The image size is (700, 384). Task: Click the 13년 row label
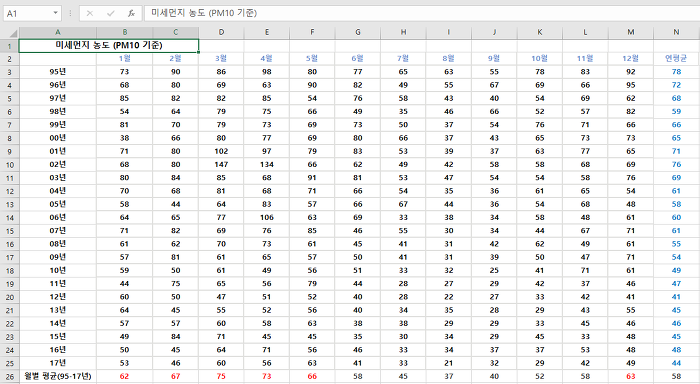58,310
